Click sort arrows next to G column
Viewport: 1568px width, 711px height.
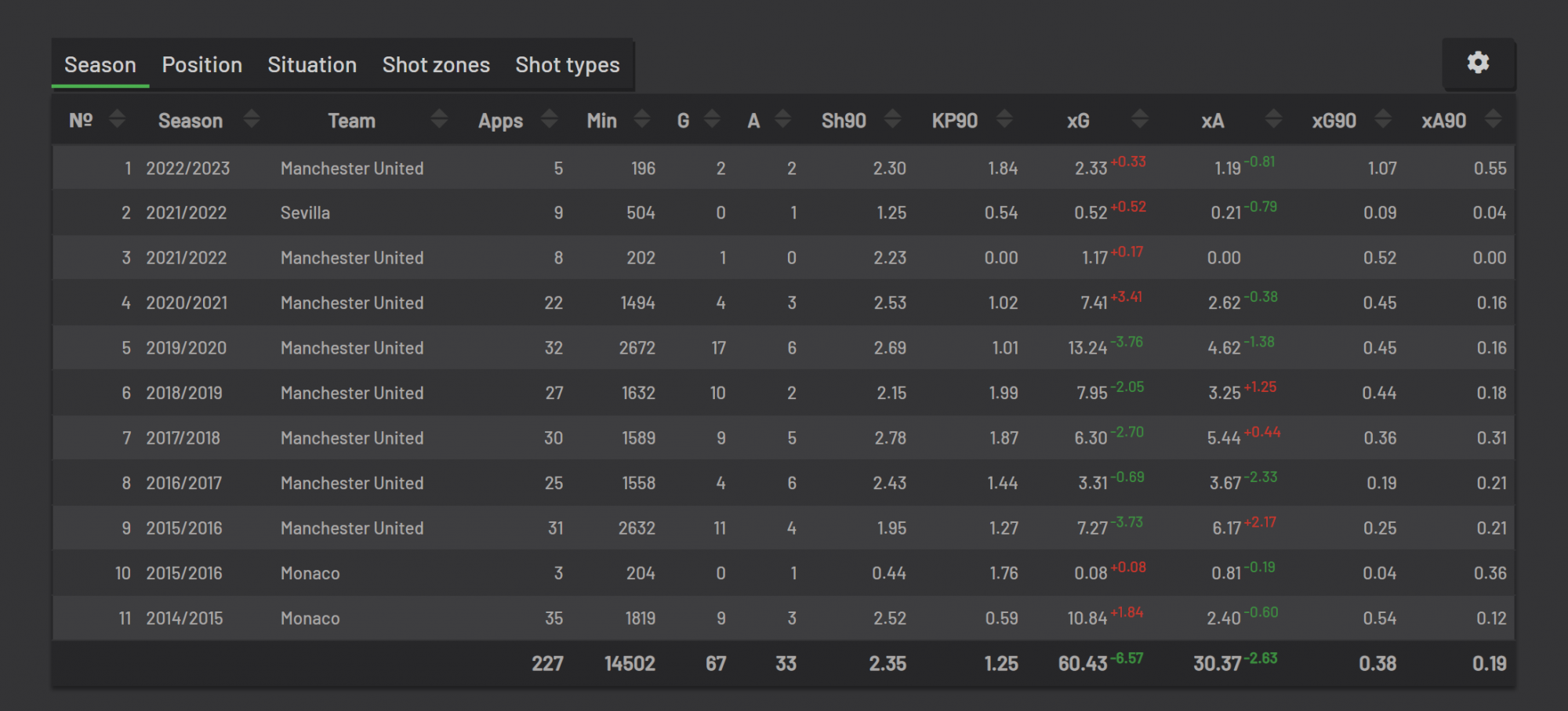point(712,119)
